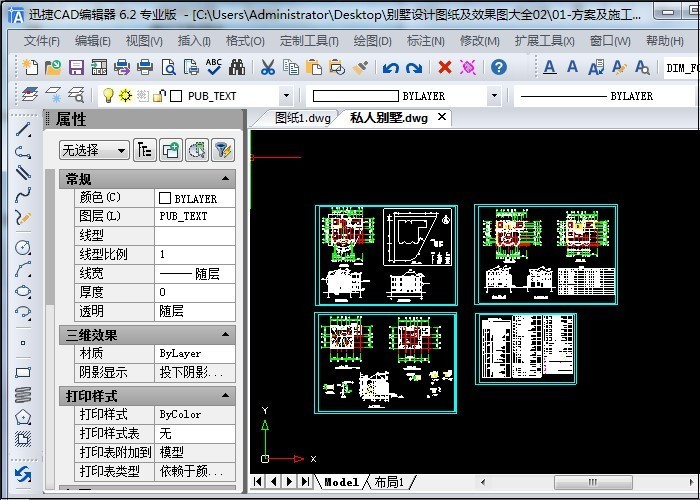The width and height of the screenshot is (700, 500).
Task: Select the Circle drawing tool
Action: [x=22, y=247]
